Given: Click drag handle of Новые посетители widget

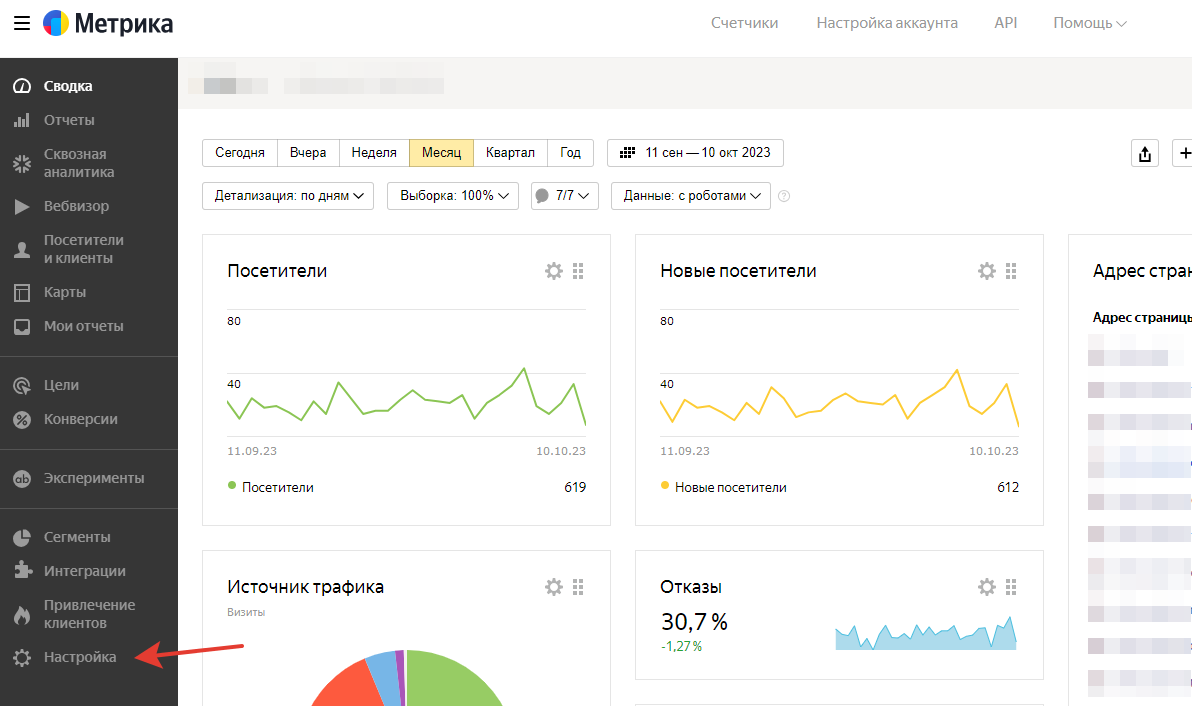Looking at the screenshot, I should tap(1011, 271).
